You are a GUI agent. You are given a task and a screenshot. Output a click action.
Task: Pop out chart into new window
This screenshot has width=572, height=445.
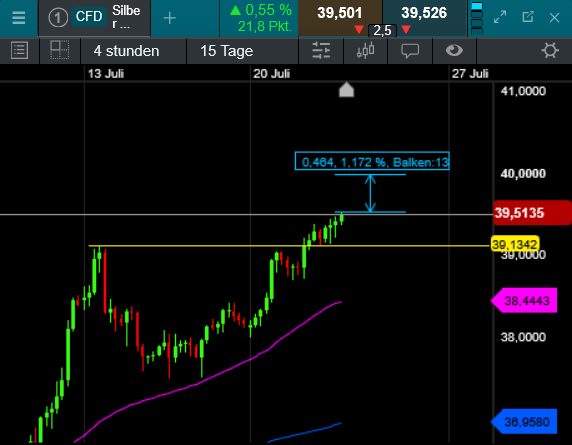click(x=527, y=17)
